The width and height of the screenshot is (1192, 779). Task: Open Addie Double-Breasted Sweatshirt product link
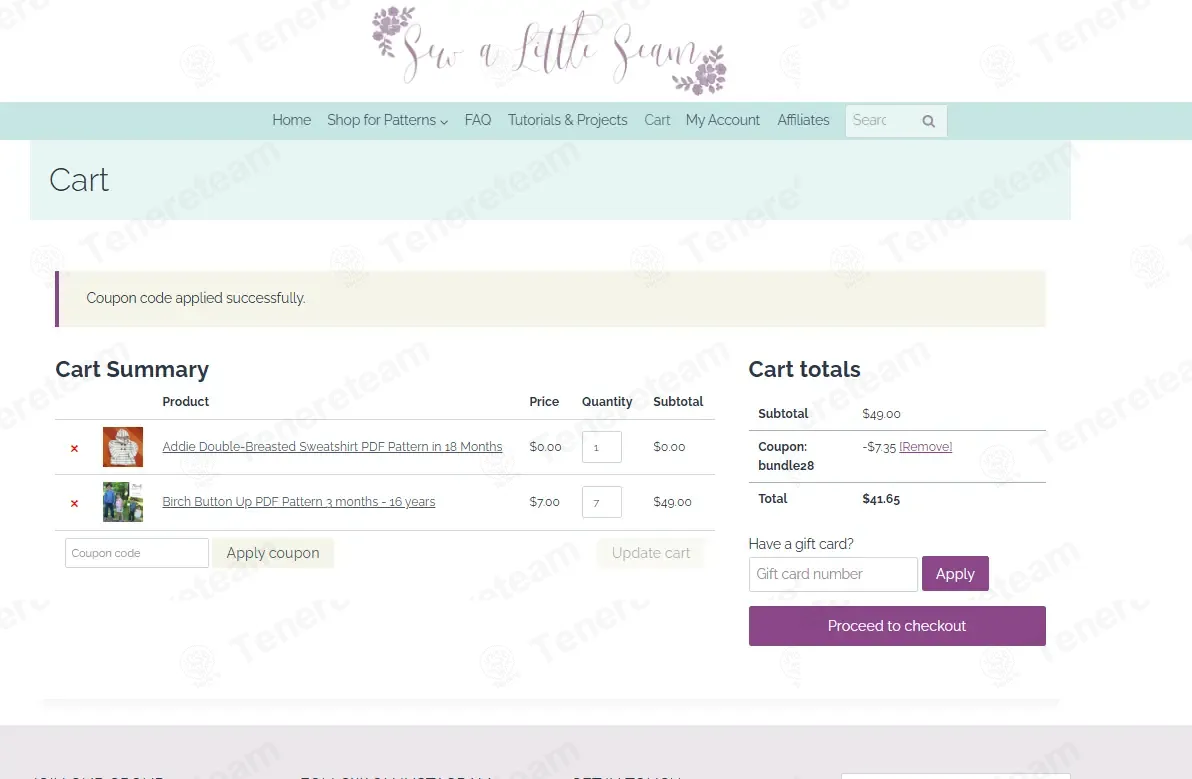pyautogui.click(x=332, y=447)
